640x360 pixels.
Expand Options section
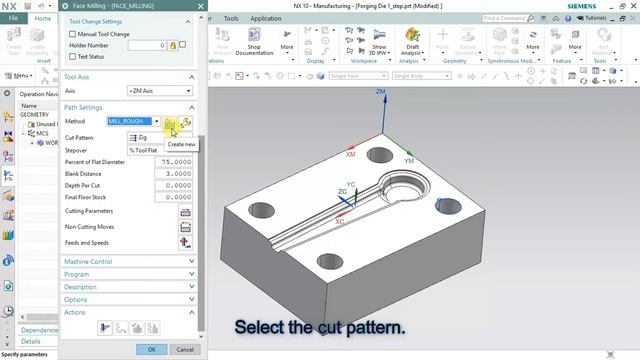coord(129,300)
